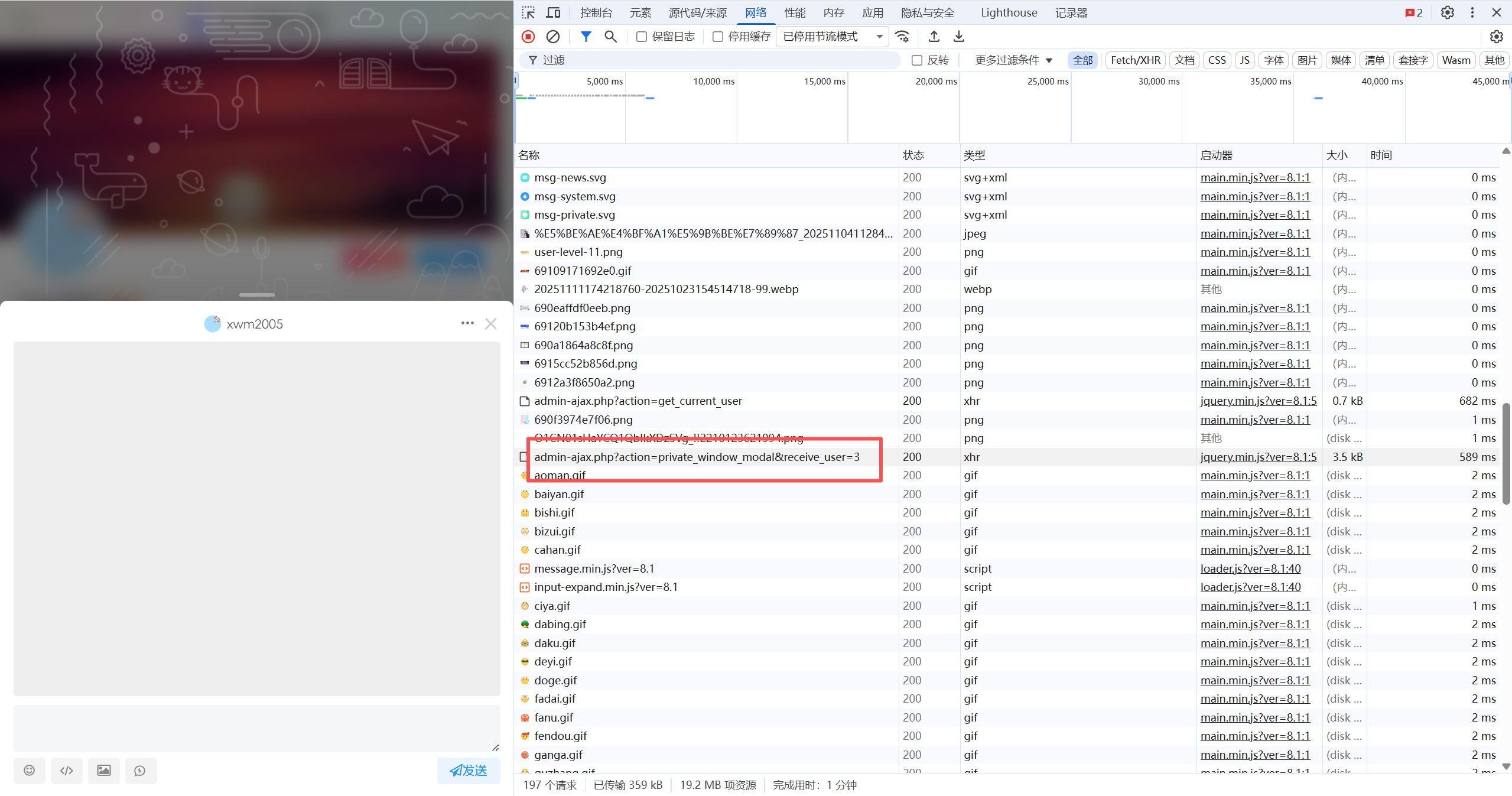This screenshot has width=1512, height=796.
Task: Open the emoji picker in chat
Action: pos(29,770)
